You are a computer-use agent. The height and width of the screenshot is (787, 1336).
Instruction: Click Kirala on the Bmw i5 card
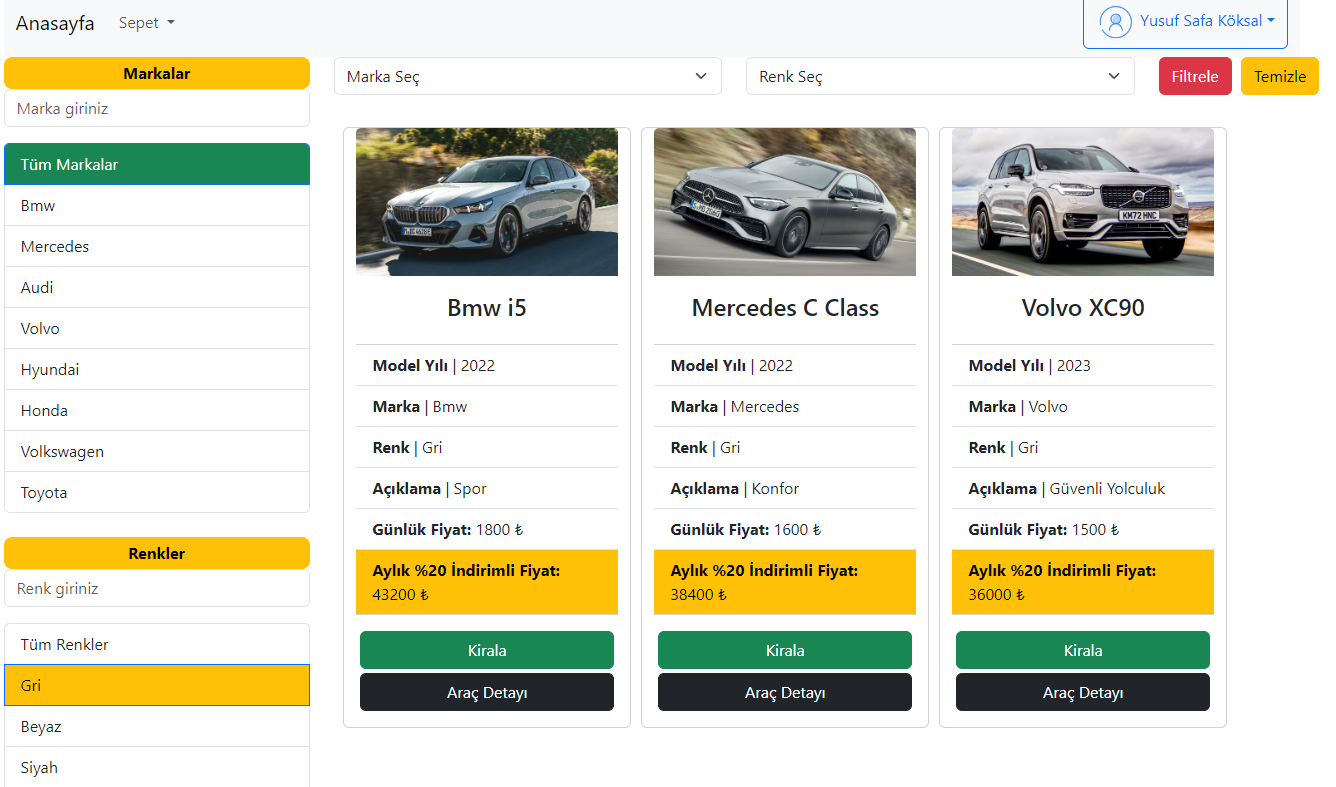[487, 650]
